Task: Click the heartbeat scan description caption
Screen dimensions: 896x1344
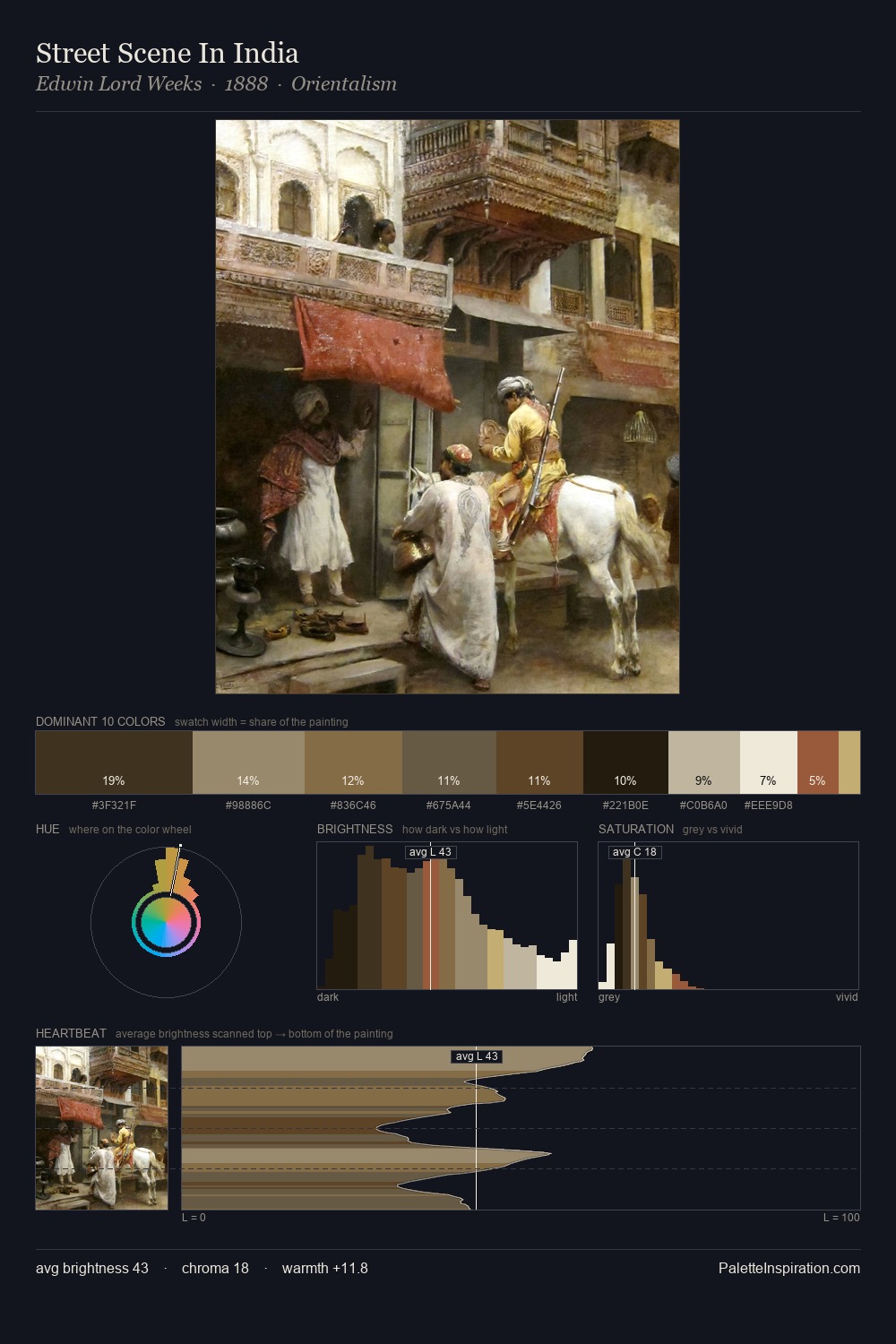Action: tap(254, 1034)
